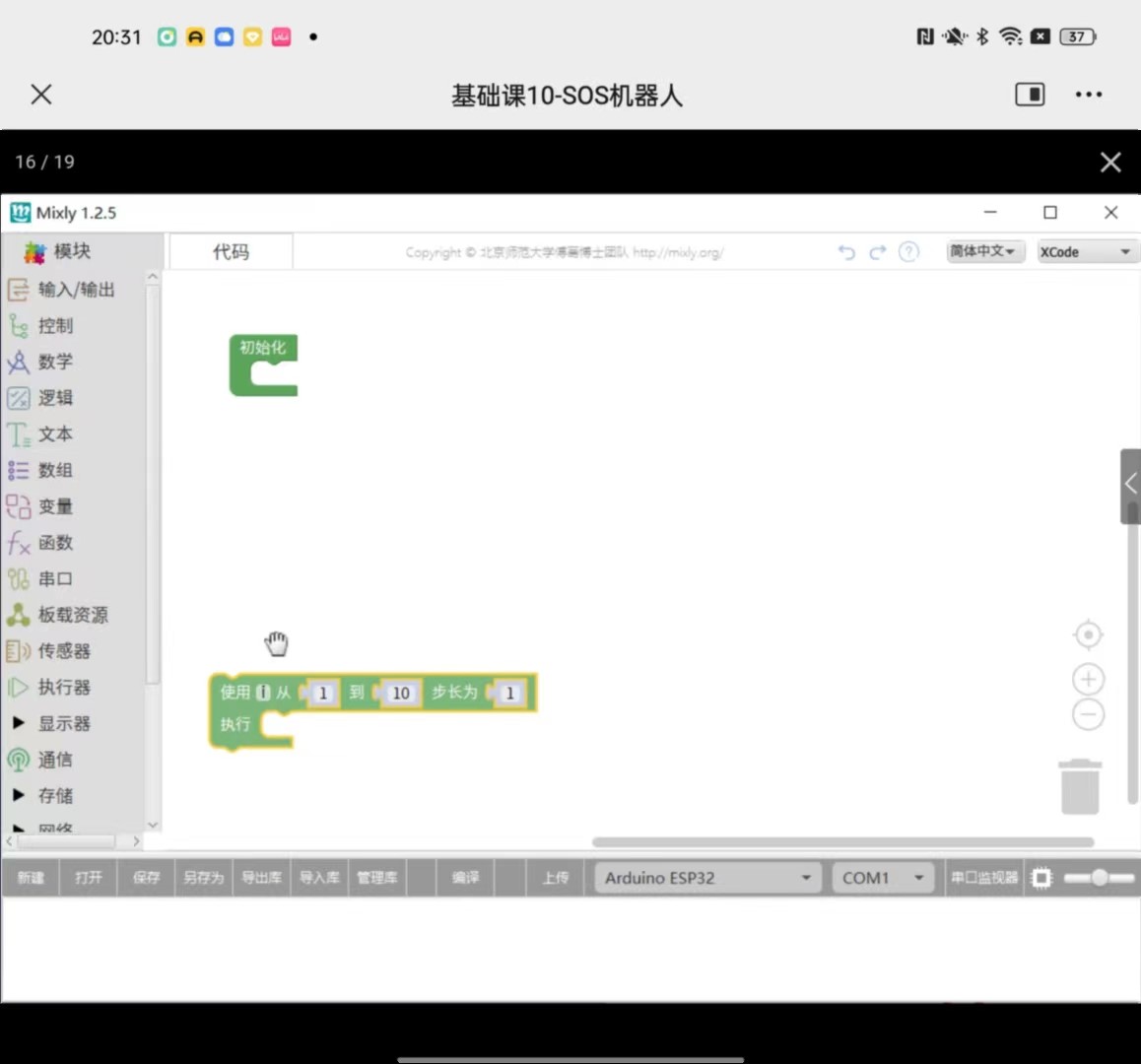This screenshot has width=1141, height=1064.
Task: Open the 简体中文 language dropdown
Action: coord(984,252)
